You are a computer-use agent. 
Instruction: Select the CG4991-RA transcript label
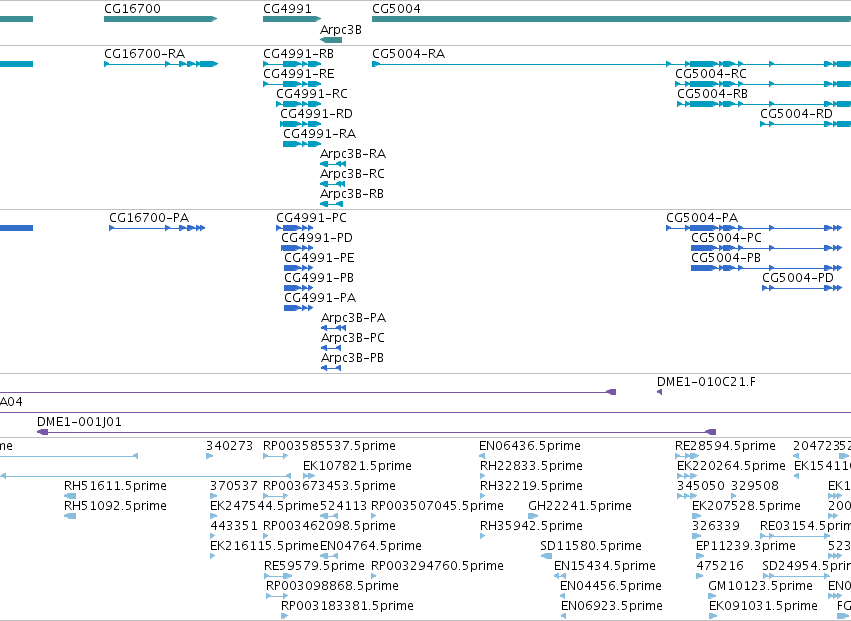point(320,134)
